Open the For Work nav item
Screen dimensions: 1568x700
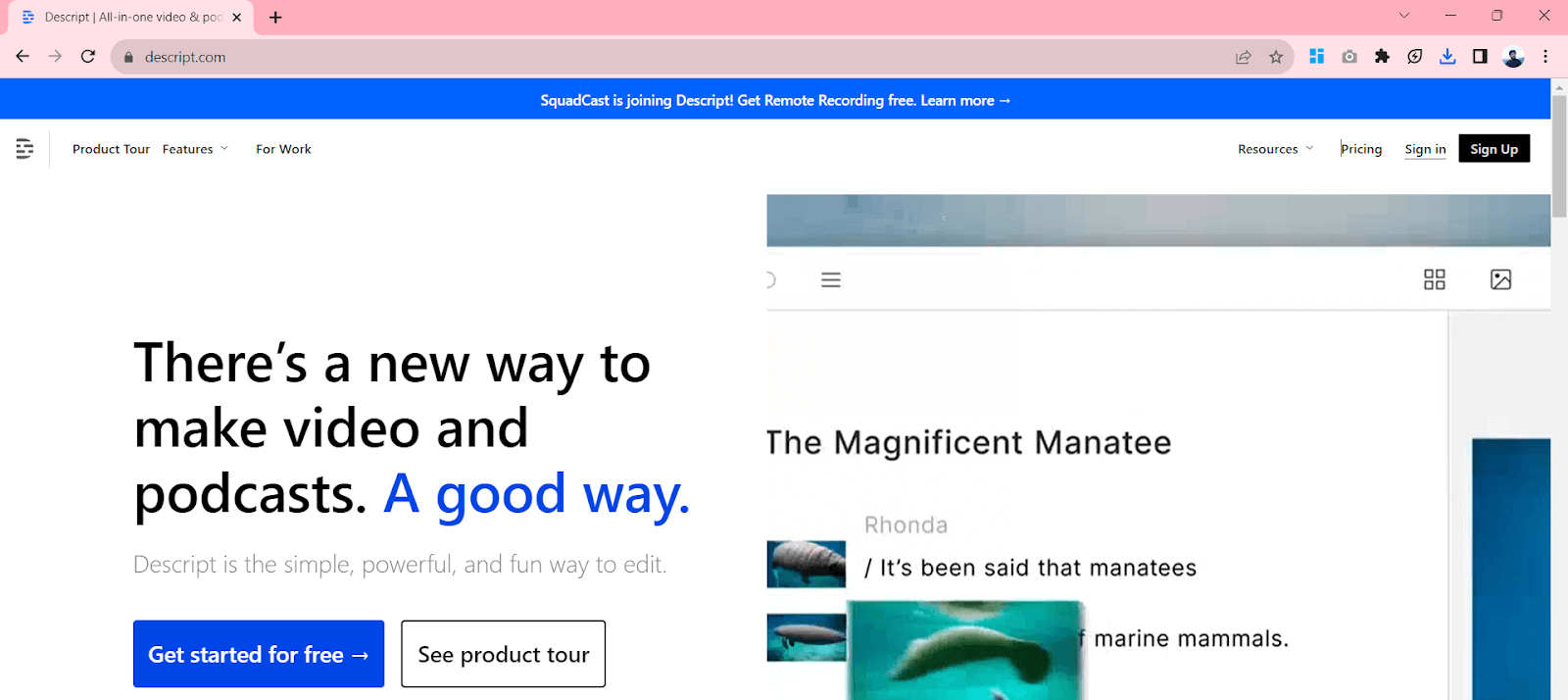283,149
